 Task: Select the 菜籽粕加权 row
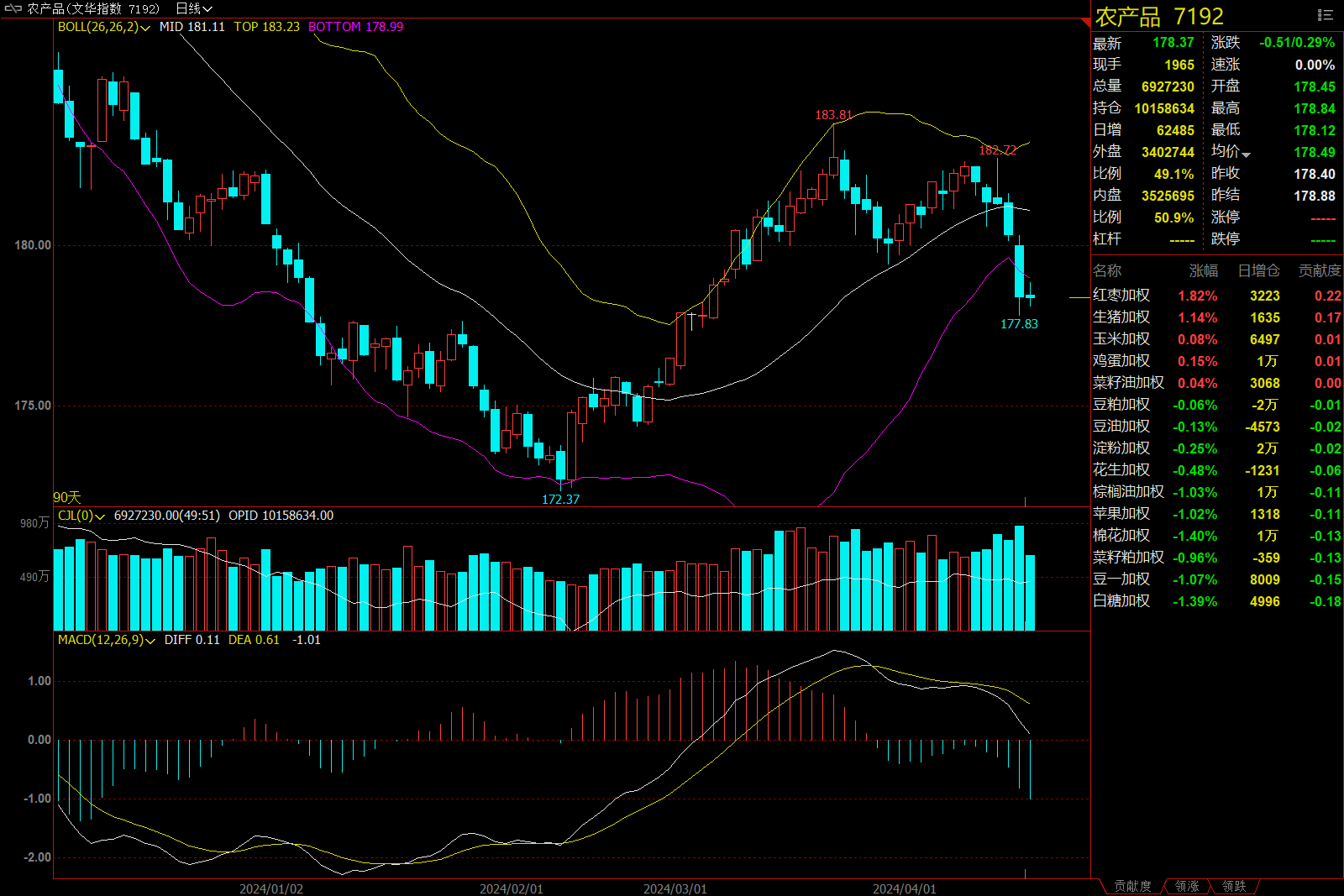(x=1217, y=558)
